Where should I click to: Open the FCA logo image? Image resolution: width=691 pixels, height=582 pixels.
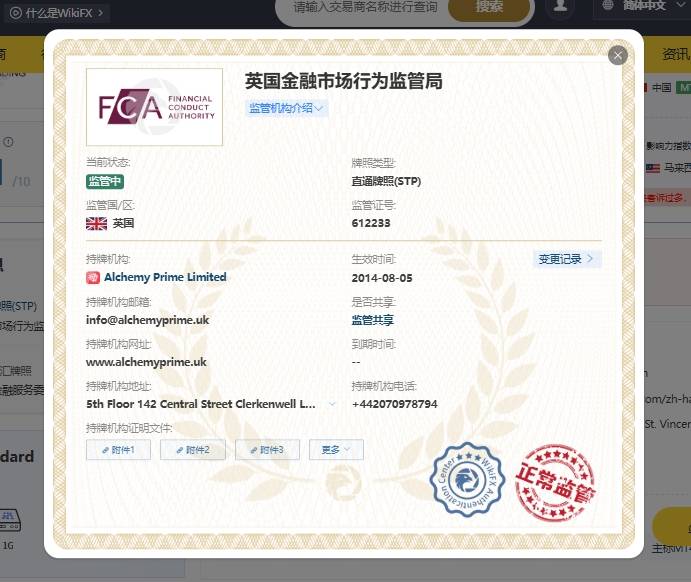tap(154, 107)
